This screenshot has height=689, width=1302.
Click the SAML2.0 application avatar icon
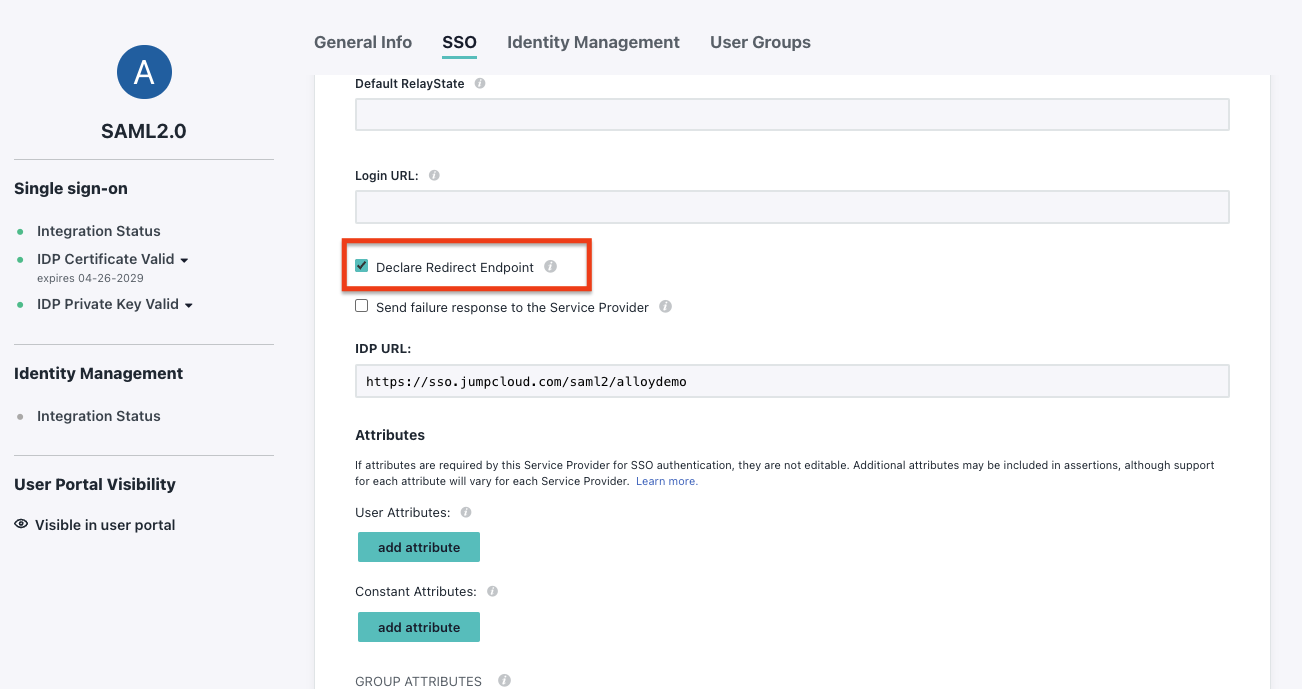tap(144, 71)
